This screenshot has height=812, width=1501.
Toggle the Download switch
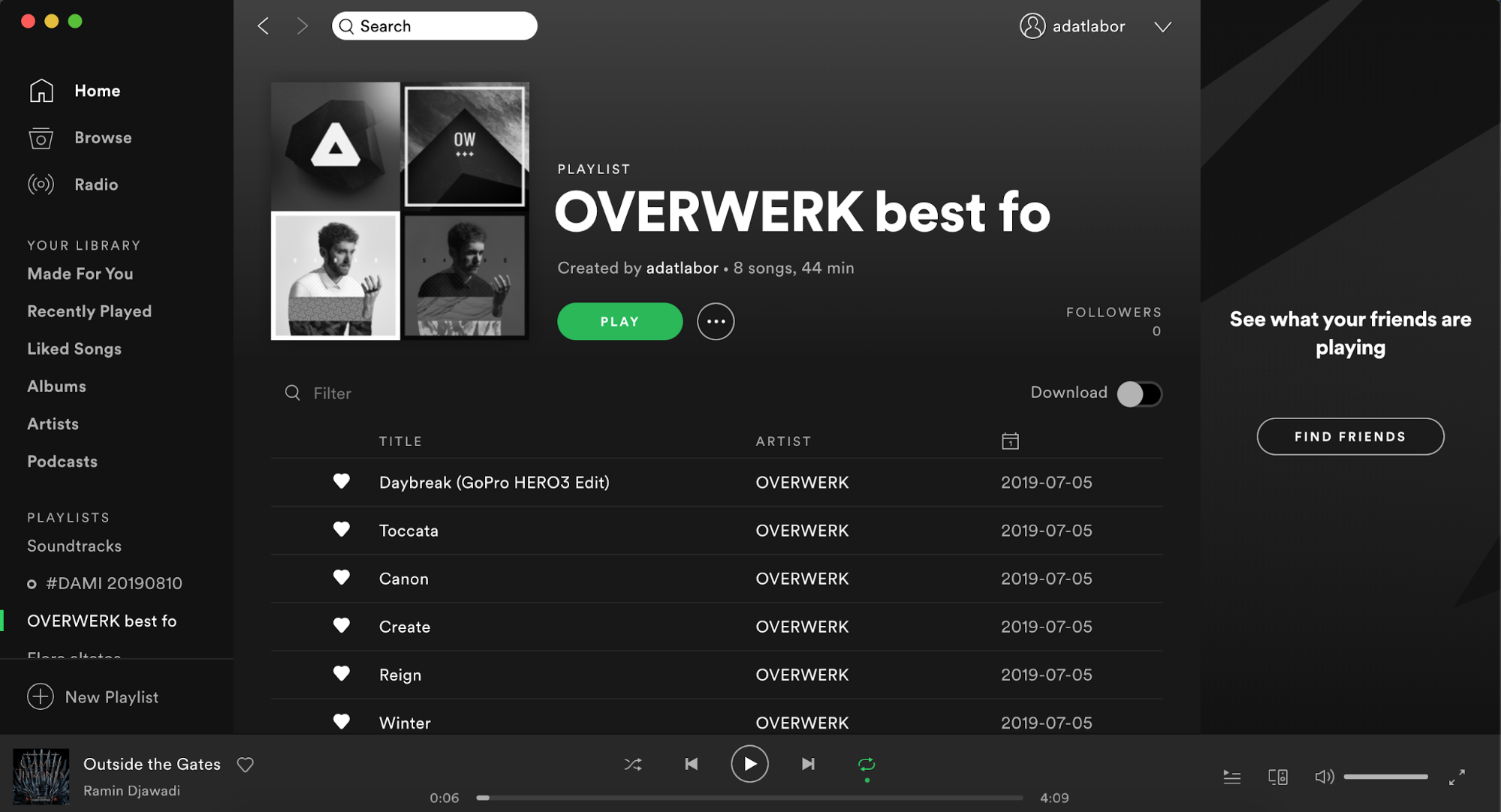pos(1139,394)
